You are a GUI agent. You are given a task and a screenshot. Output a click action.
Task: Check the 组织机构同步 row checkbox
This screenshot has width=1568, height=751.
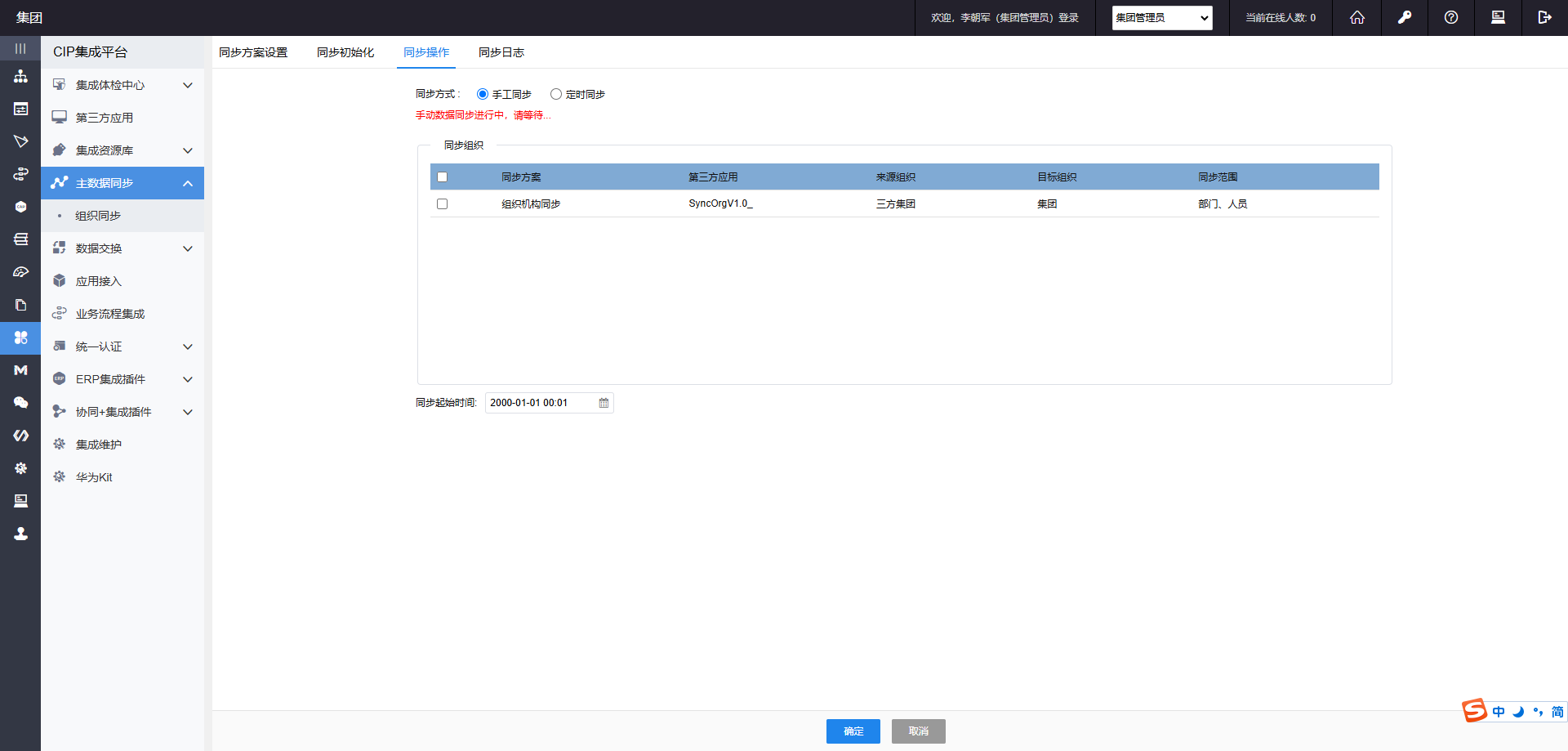(442, 204)
